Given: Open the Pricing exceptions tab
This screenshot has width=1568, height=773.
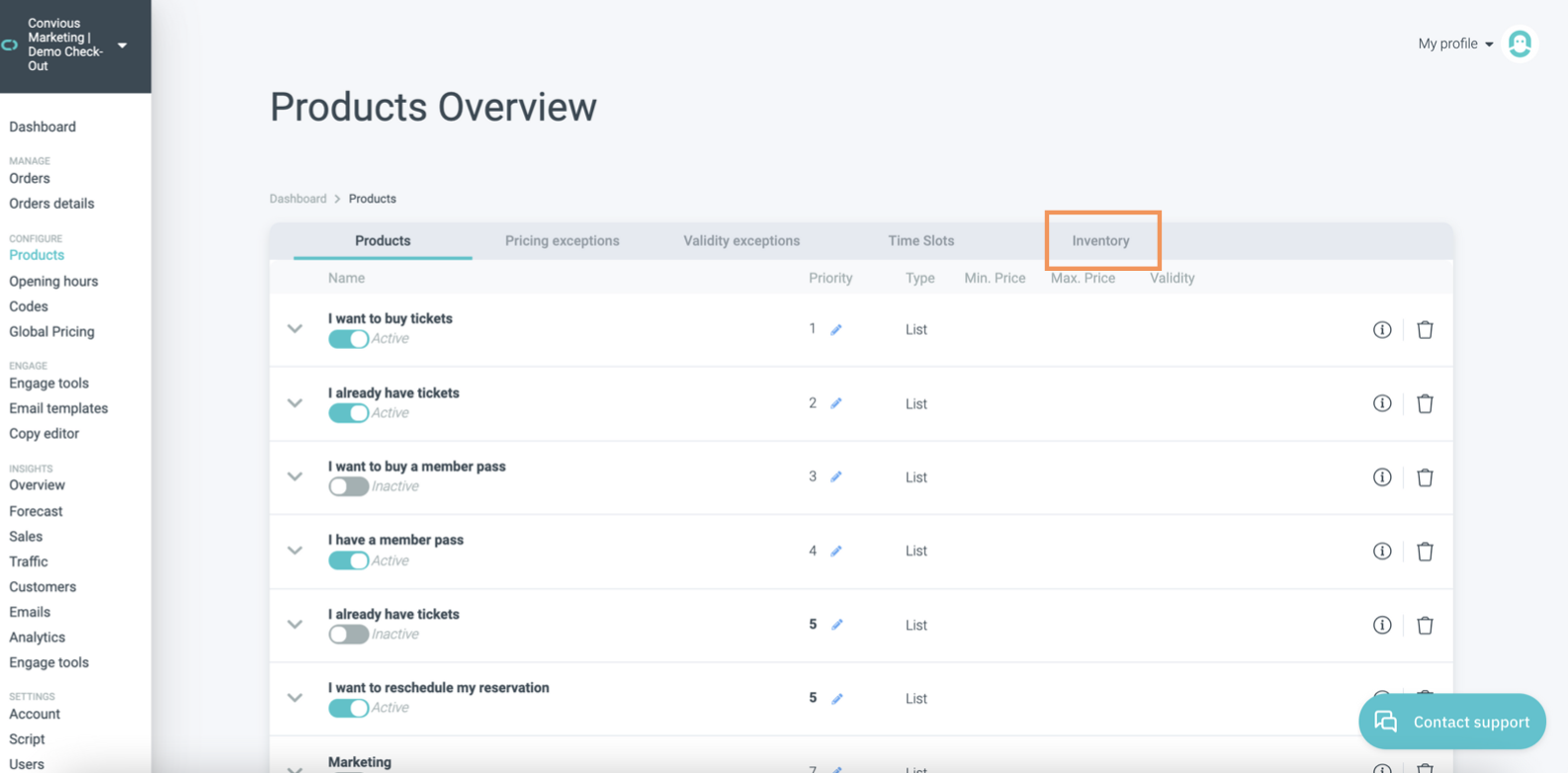Looking at the screenshot, I should coord(562,240).
